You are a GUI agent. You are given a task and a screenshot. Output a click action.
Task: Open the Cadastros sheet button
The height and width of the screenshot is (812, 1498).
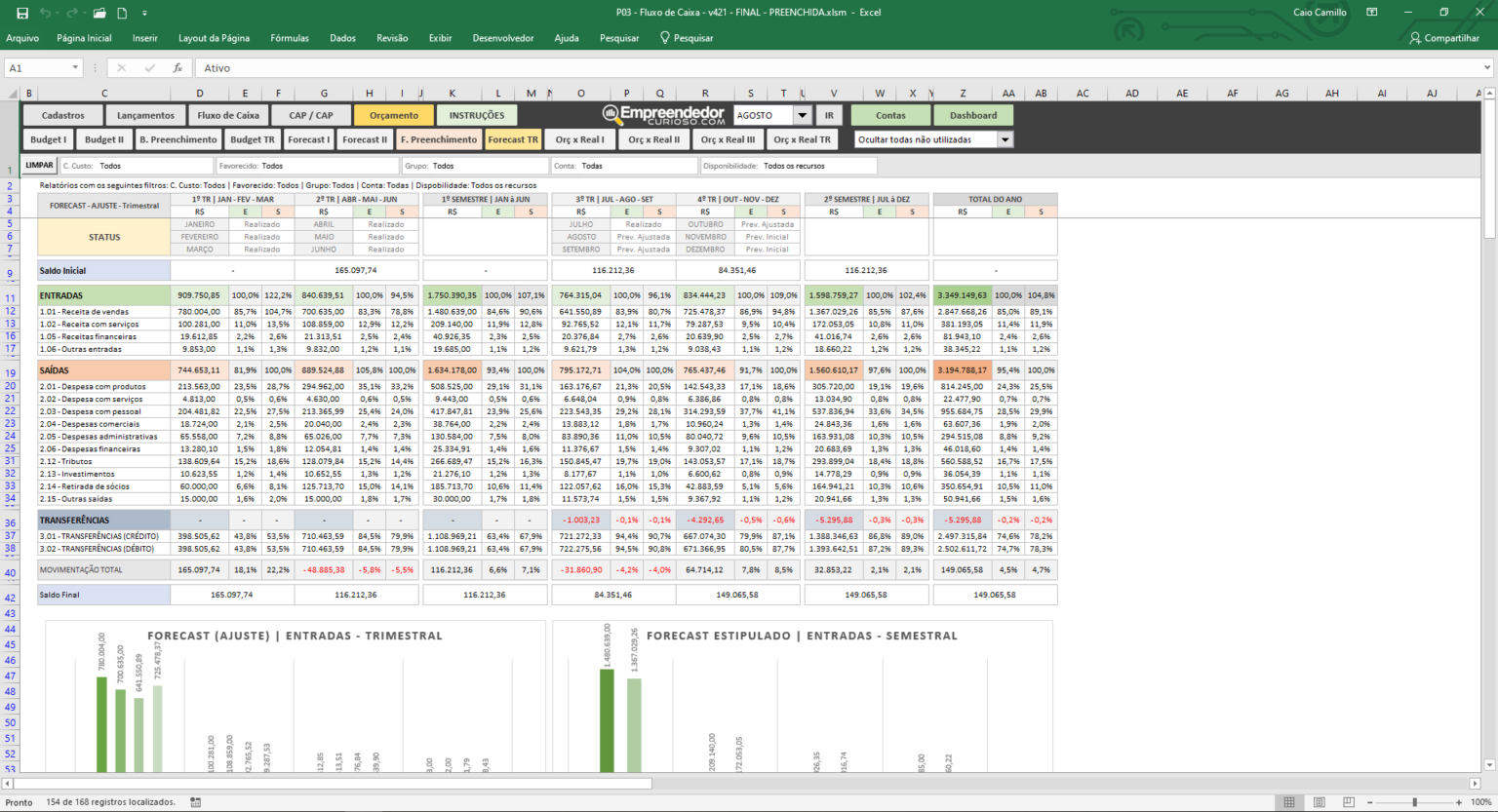(x=63, y=115)
